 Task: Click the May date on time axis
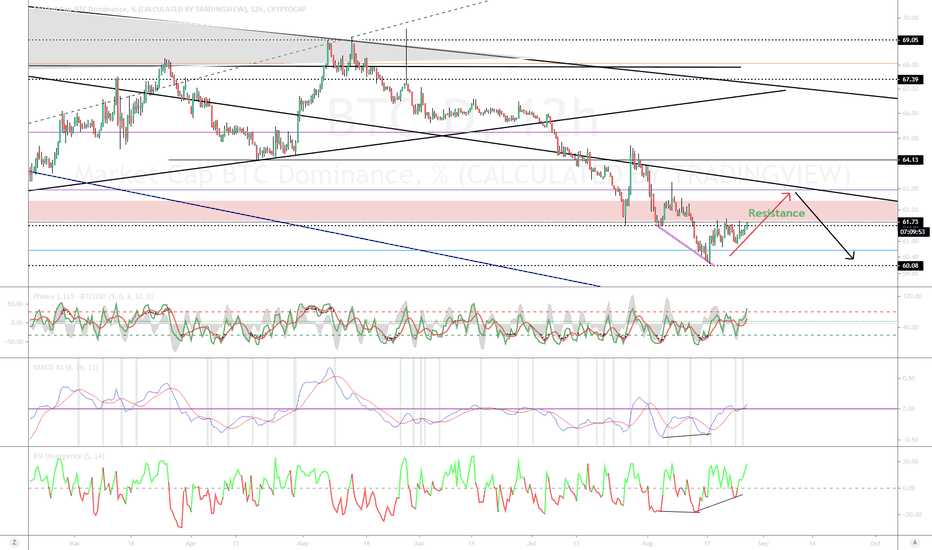[303, 543]
